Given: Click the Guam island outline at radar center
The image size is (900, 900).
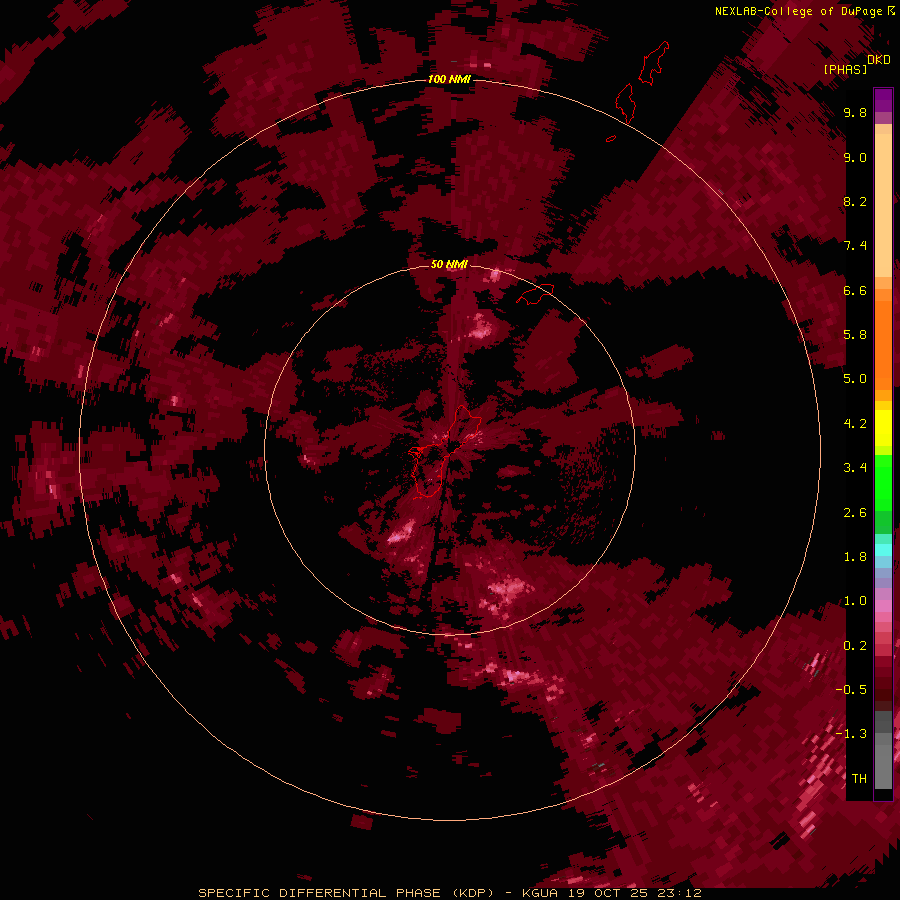Looking at the screenshot, I should (445, 452).
